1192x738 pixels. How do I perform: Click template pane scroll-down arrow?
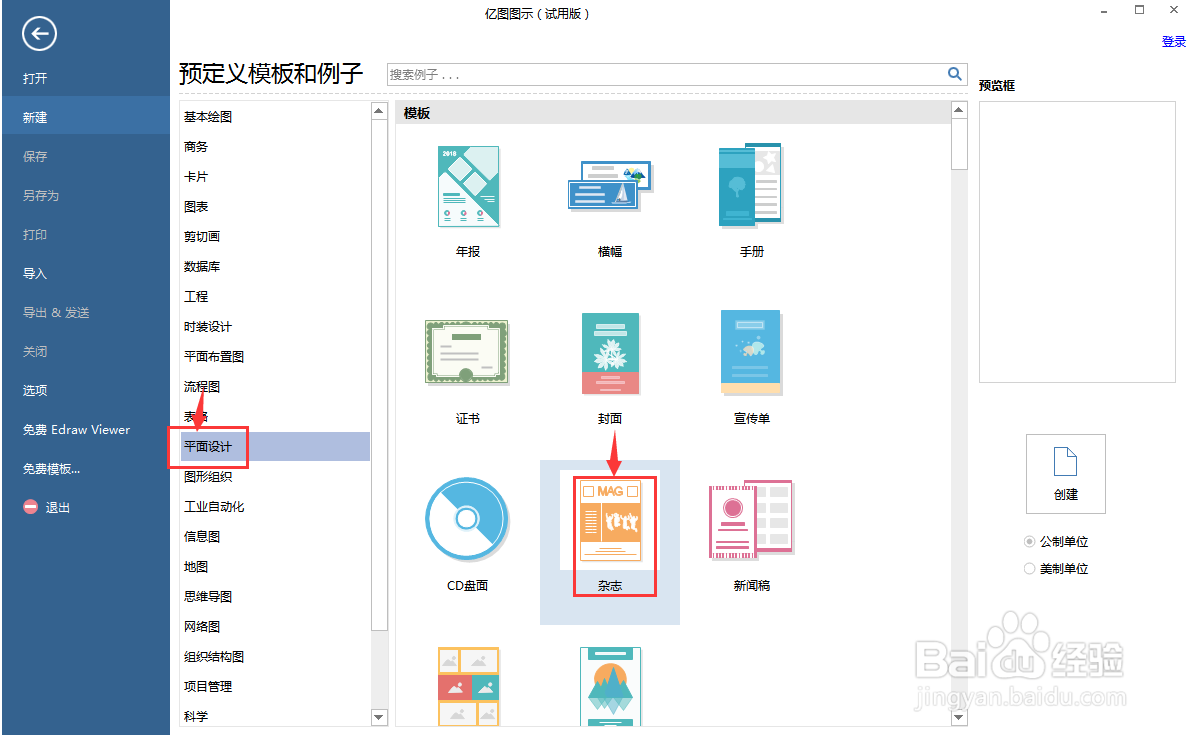959,717
